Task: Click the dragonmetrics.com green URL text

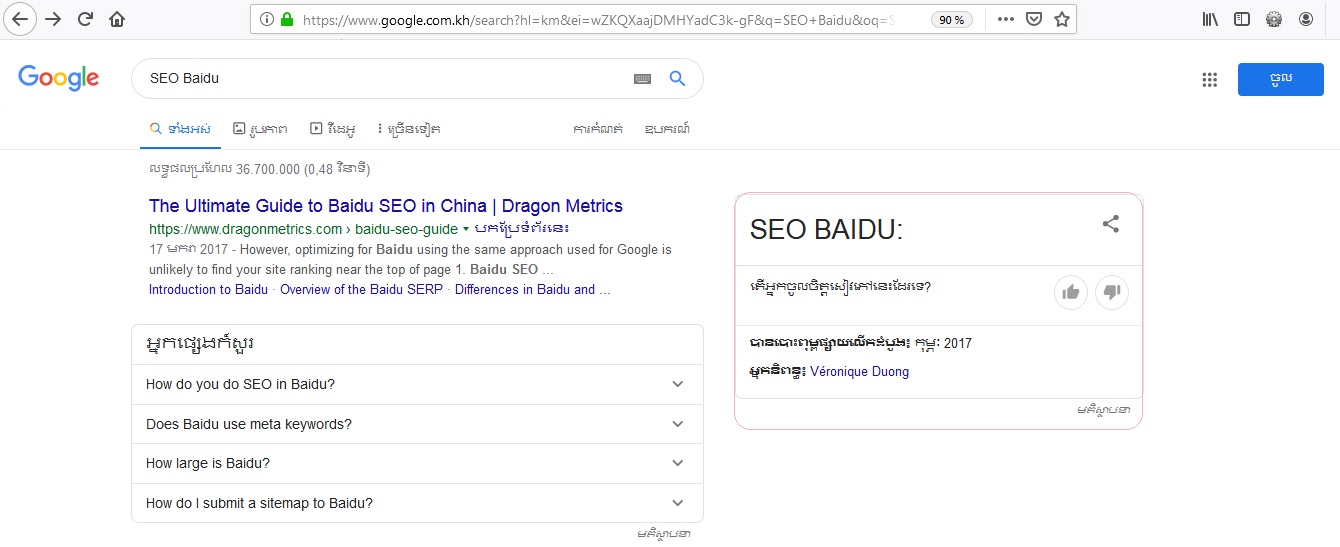Action: [x=303, y=229]
